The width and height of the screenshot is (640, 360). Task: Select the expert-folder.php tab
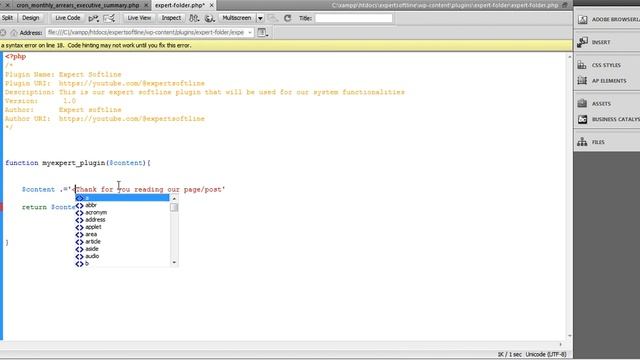pos(180,5)
